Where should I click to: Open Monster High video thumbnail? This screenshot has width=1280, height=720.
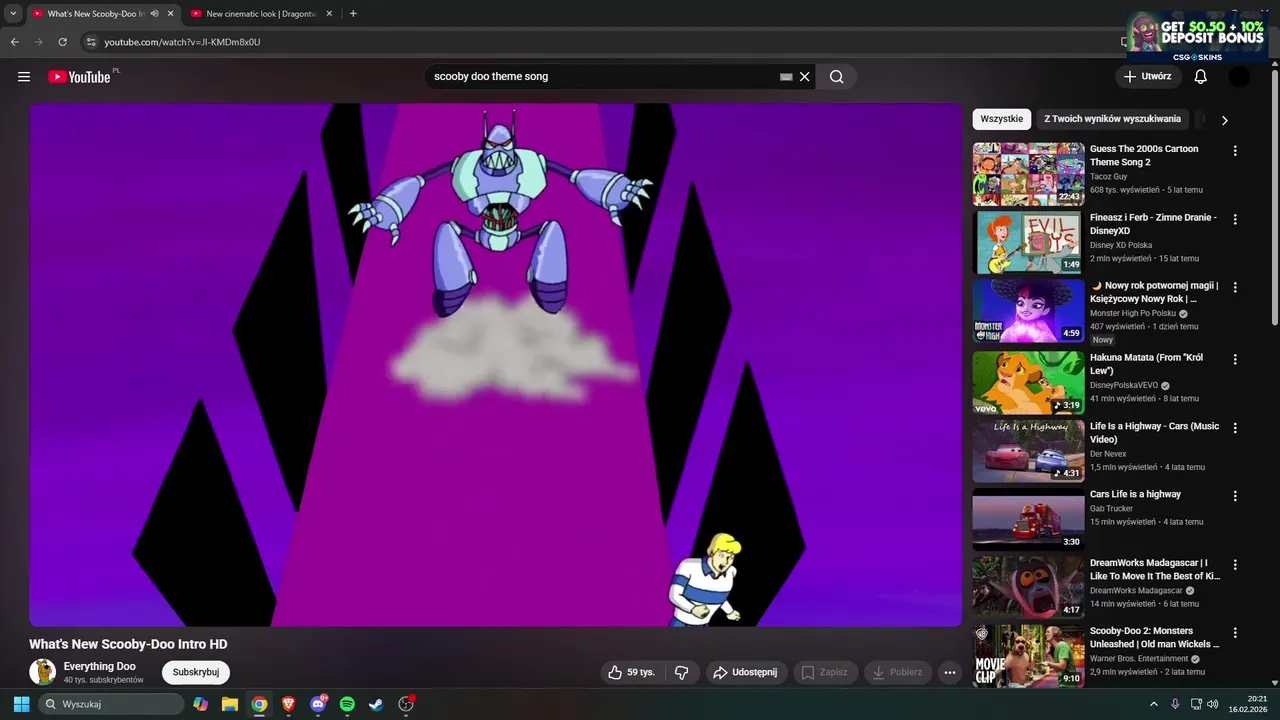[1028, 311]
